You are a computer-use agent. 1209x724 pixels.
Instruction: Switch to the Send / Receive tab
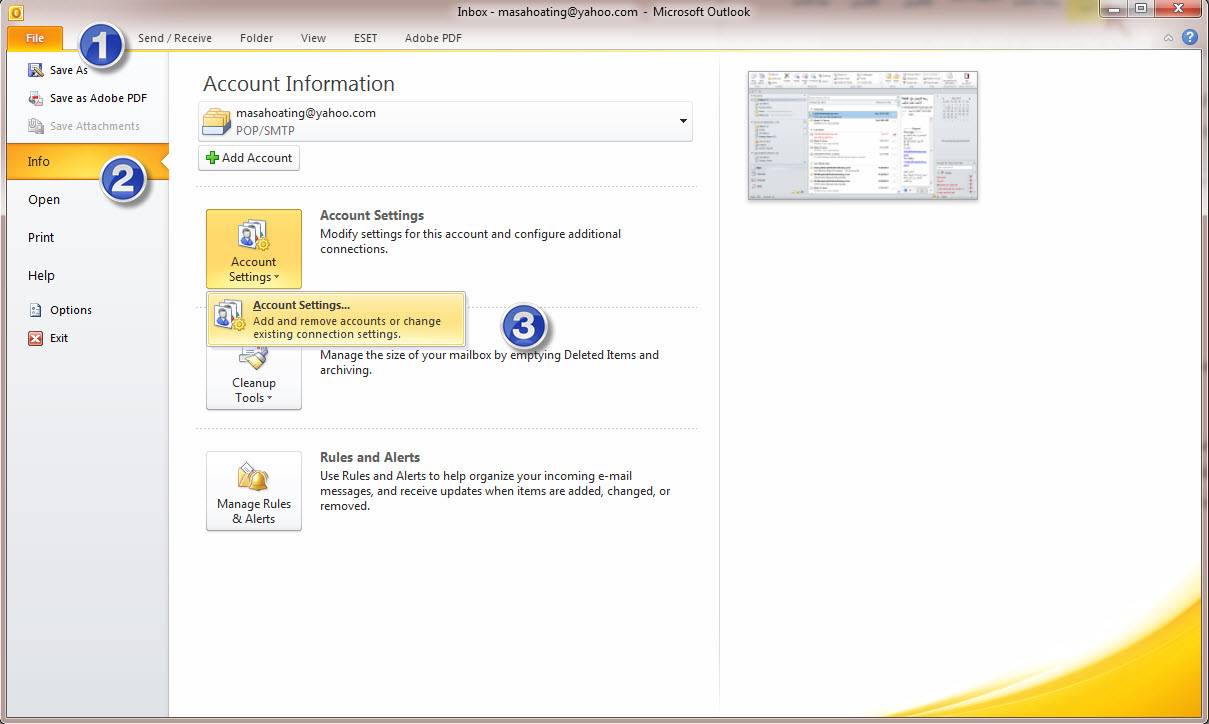click(x=175, y=38)
